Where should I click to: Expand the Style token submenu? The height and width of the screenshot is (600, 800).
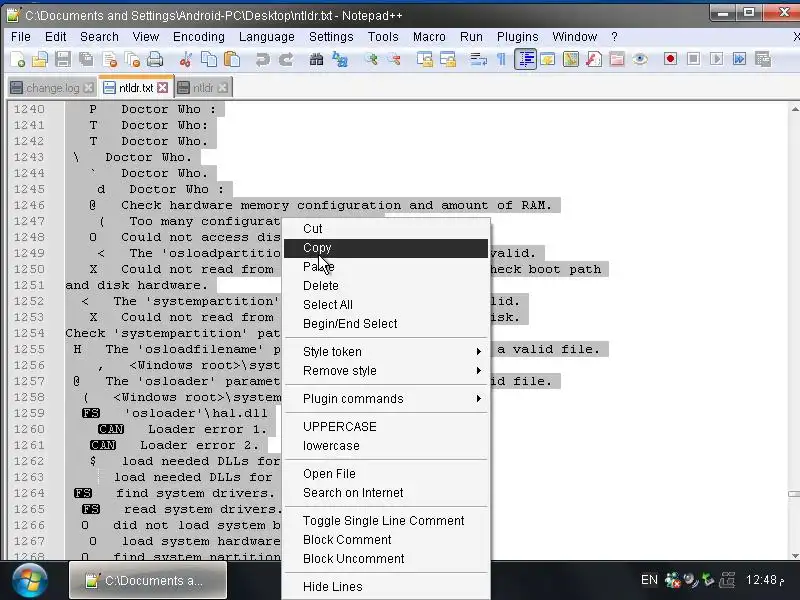(386, 352)
